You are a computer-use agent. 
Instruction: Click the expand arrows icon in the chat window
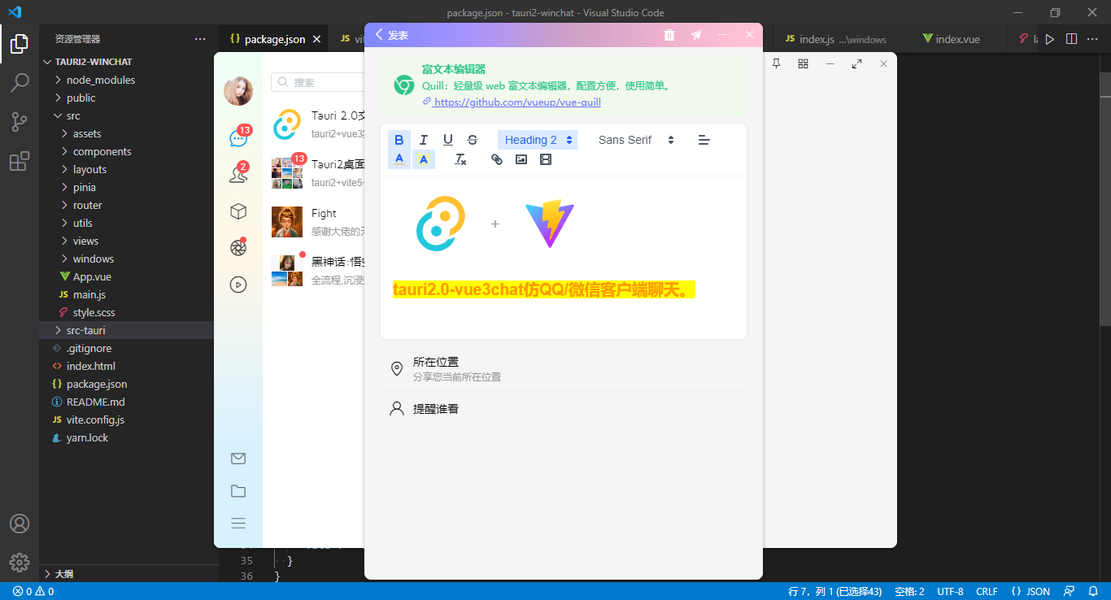tap(857, 64)
